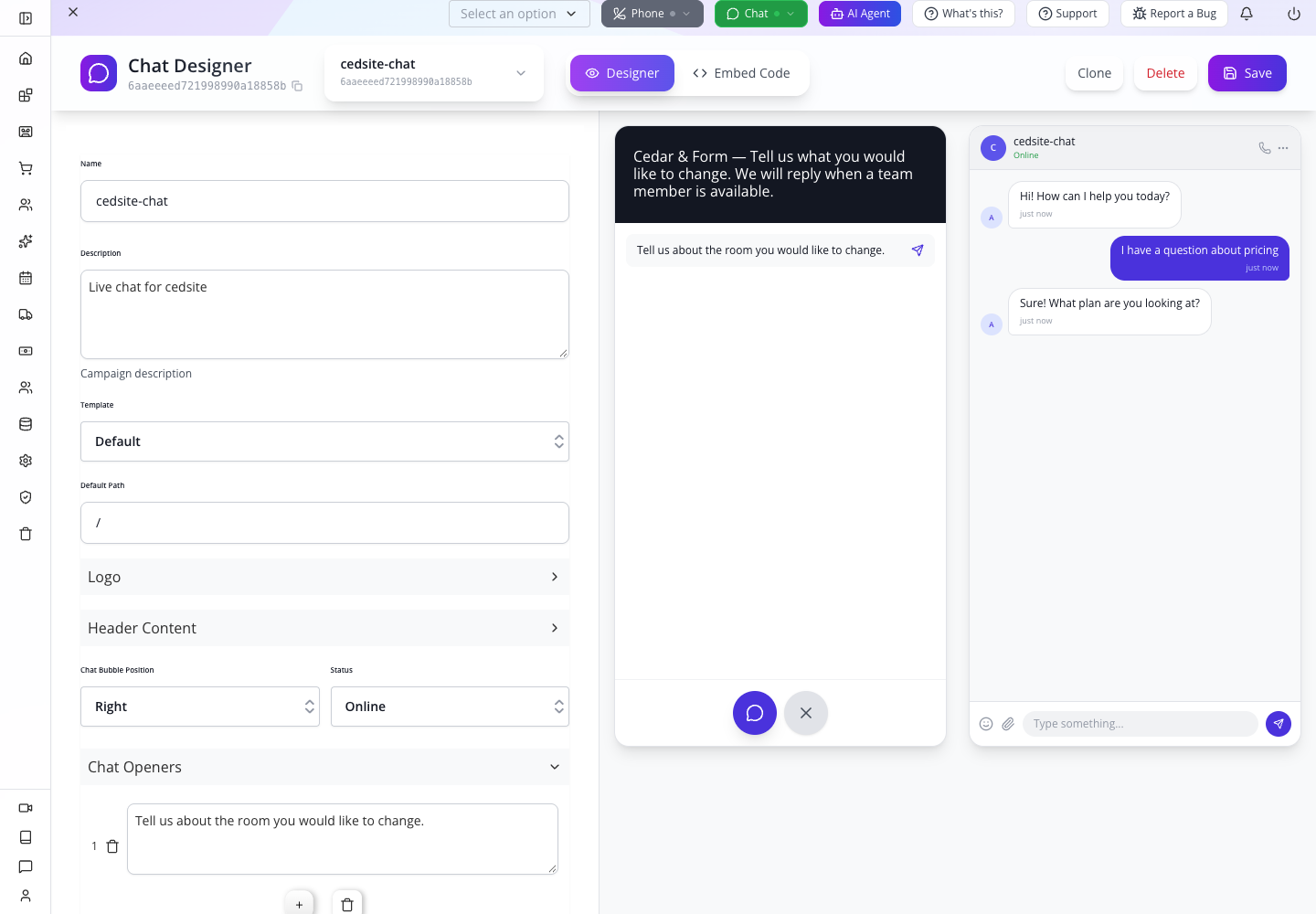This screenshot has height=914, width=1316.
Task: Copy the chat designer ID
Action: point(297,86)
